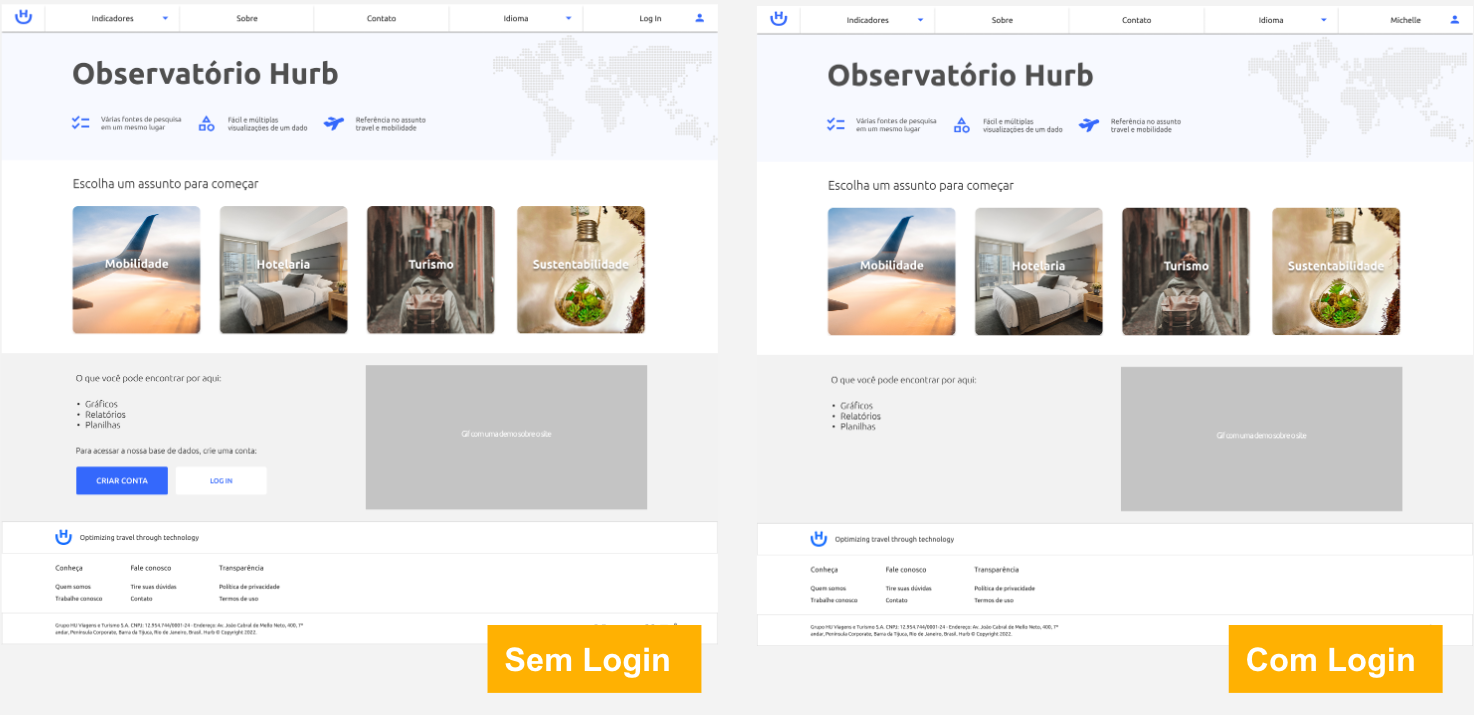1474x715 pixels.
Task: Click the footer Hurb logo in Sem Login mockup
Action: [x=64, y=537]
